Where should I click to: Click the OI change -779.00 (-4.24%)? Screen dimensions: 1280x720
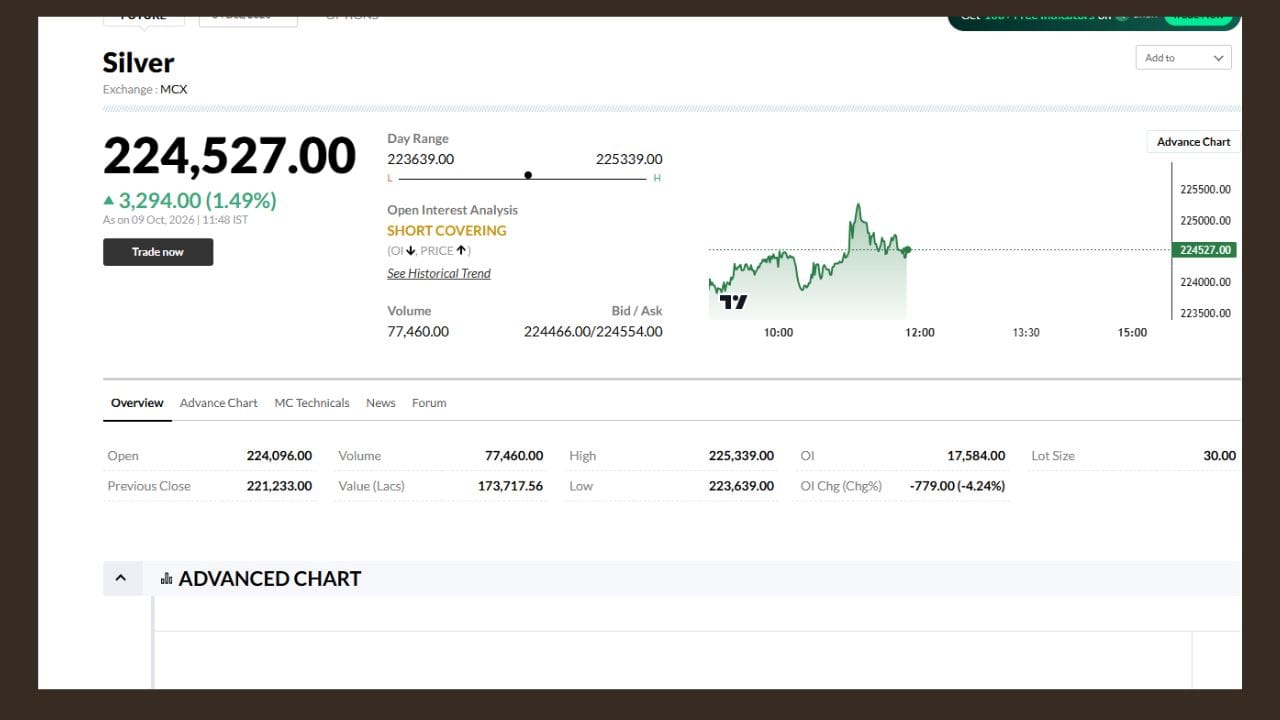pos(957,486)
